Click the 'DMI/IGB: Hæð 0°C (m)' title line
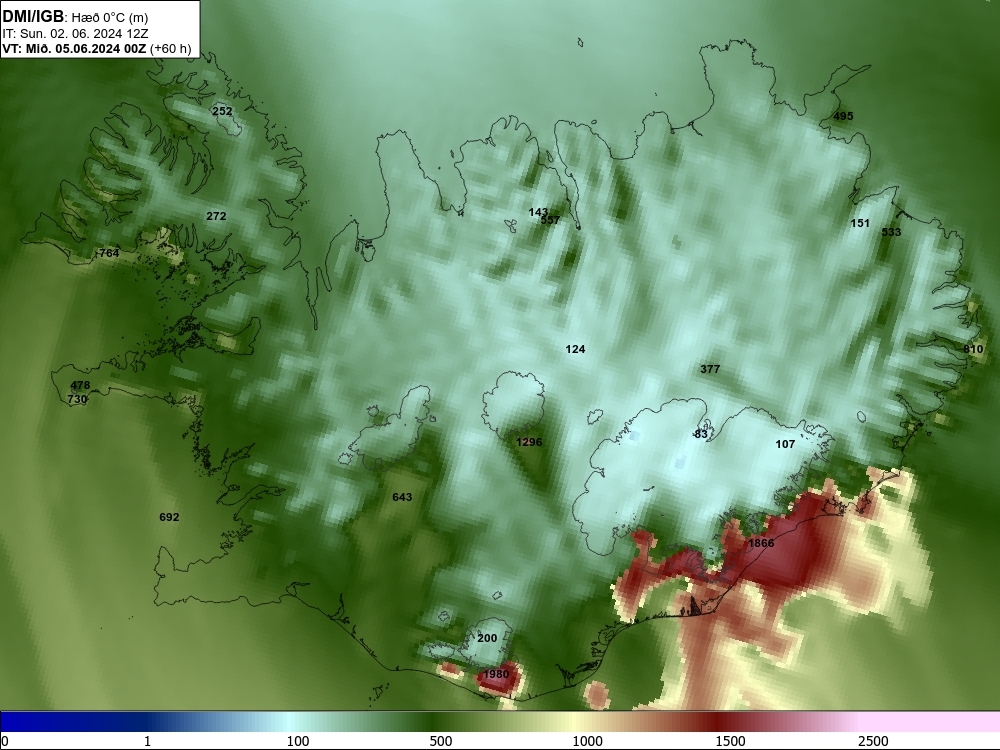 [75, 17]
